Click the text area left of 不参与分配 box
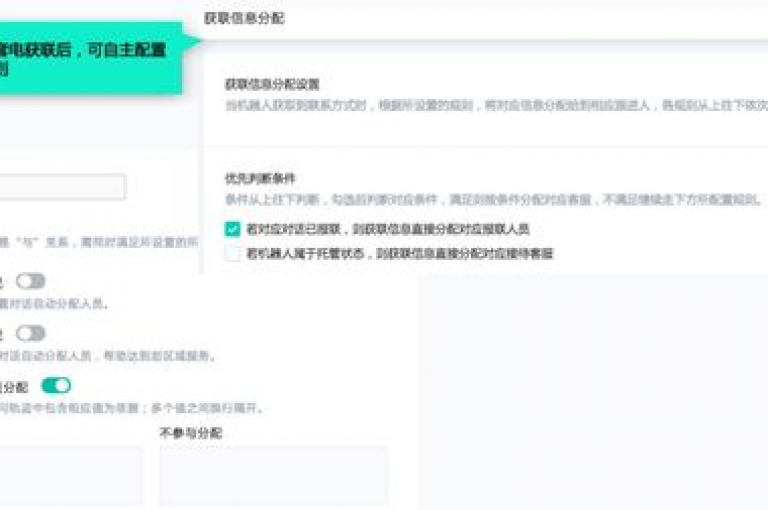Image resolution: width=768 pixels, height=510 pixels. click(71, 476)
